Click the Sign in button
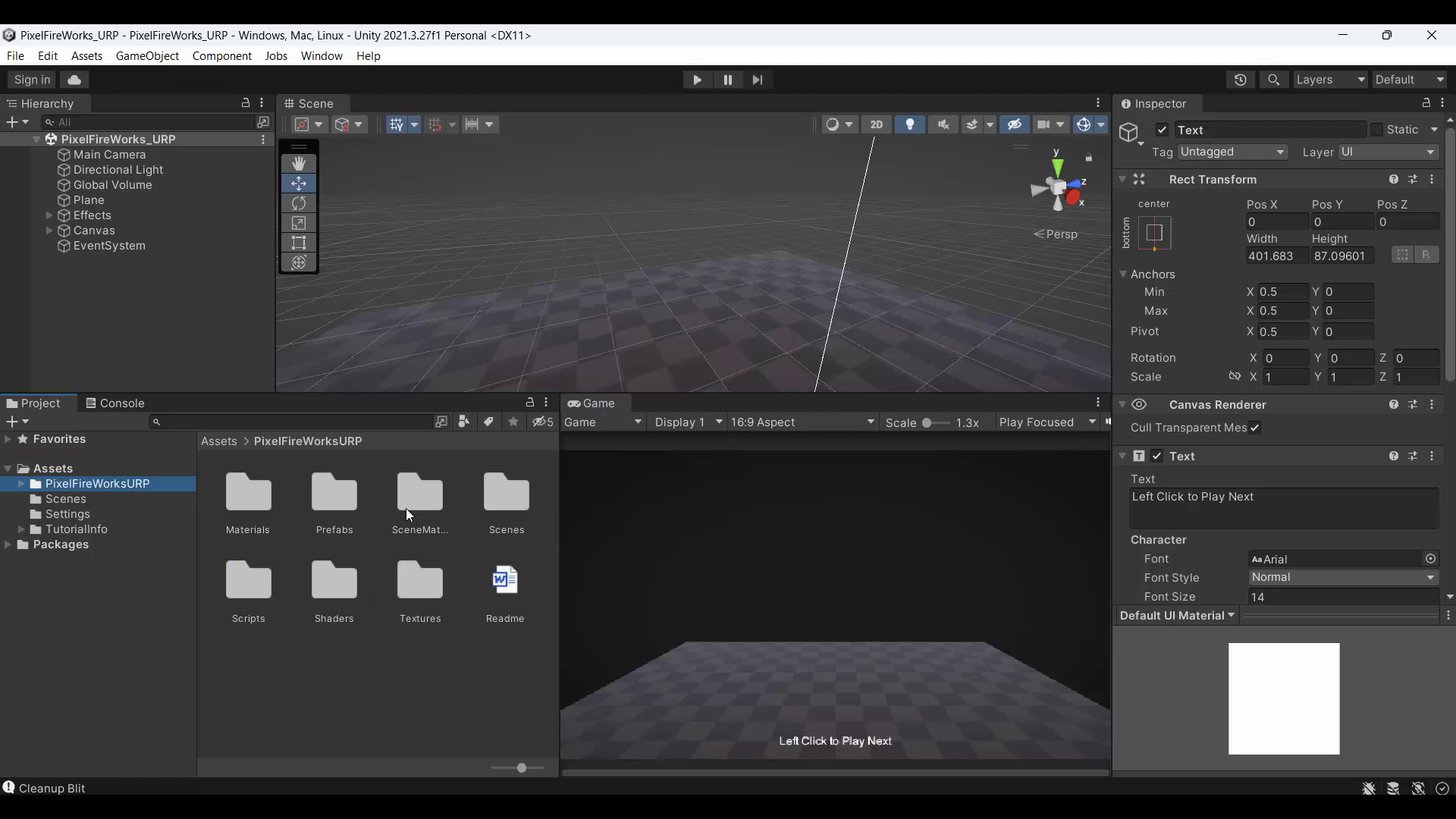Viewport: 1456px width, 819px height. (x=32, y=80)
